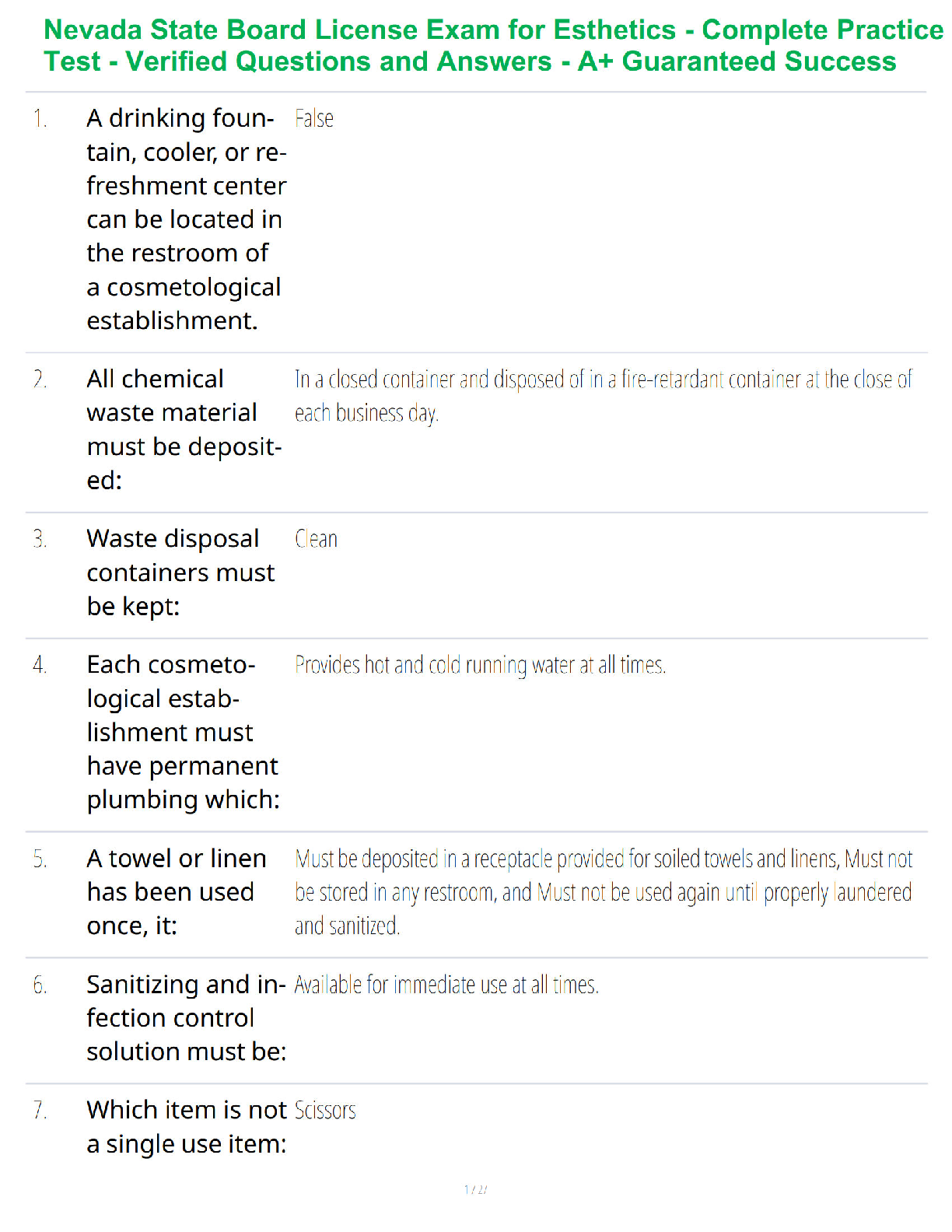Click the 'All chemical waste material' question
Screen dimensions: 952x1232
184,429
